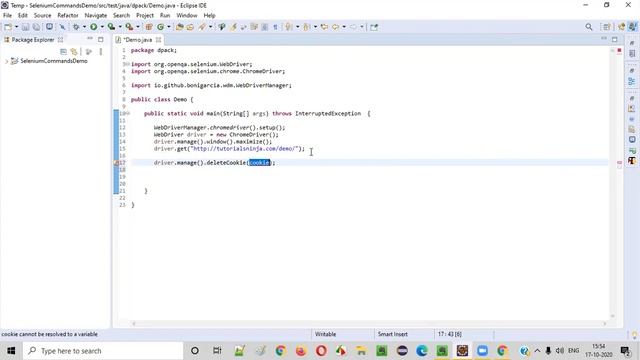Click the Save icon in toolbar
The width and height of the screenshot is (640, 360).
tap(25, 27)
